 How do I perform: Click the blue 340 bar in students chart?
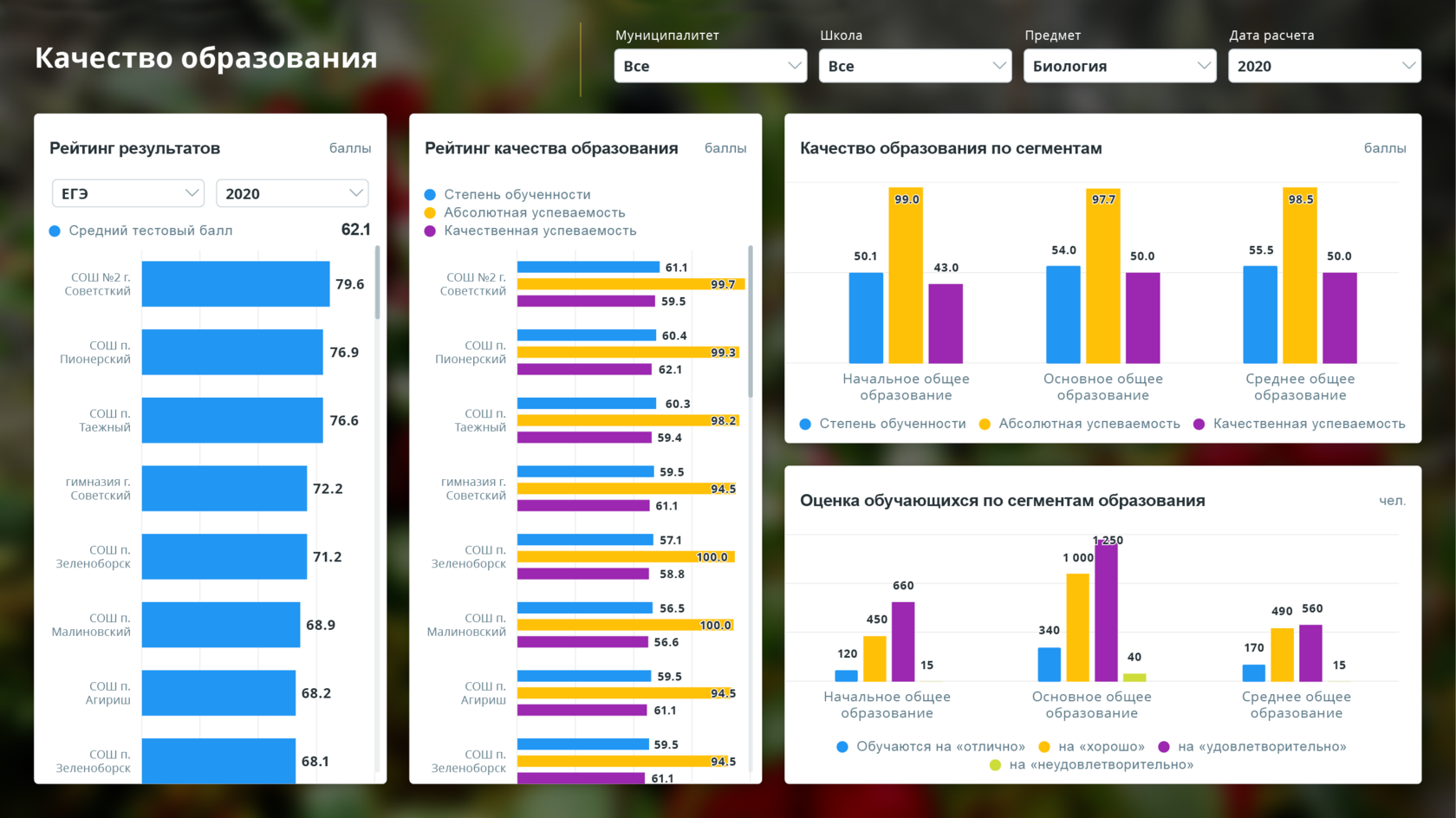[x=1050, y=665]
